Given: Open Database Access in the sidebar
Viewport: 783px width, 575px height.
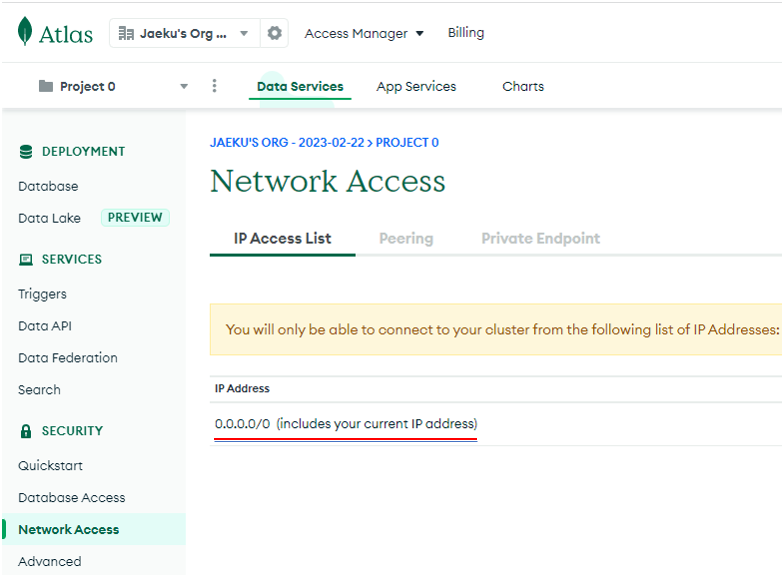Looking at the screenshot, I should [72, 498].
